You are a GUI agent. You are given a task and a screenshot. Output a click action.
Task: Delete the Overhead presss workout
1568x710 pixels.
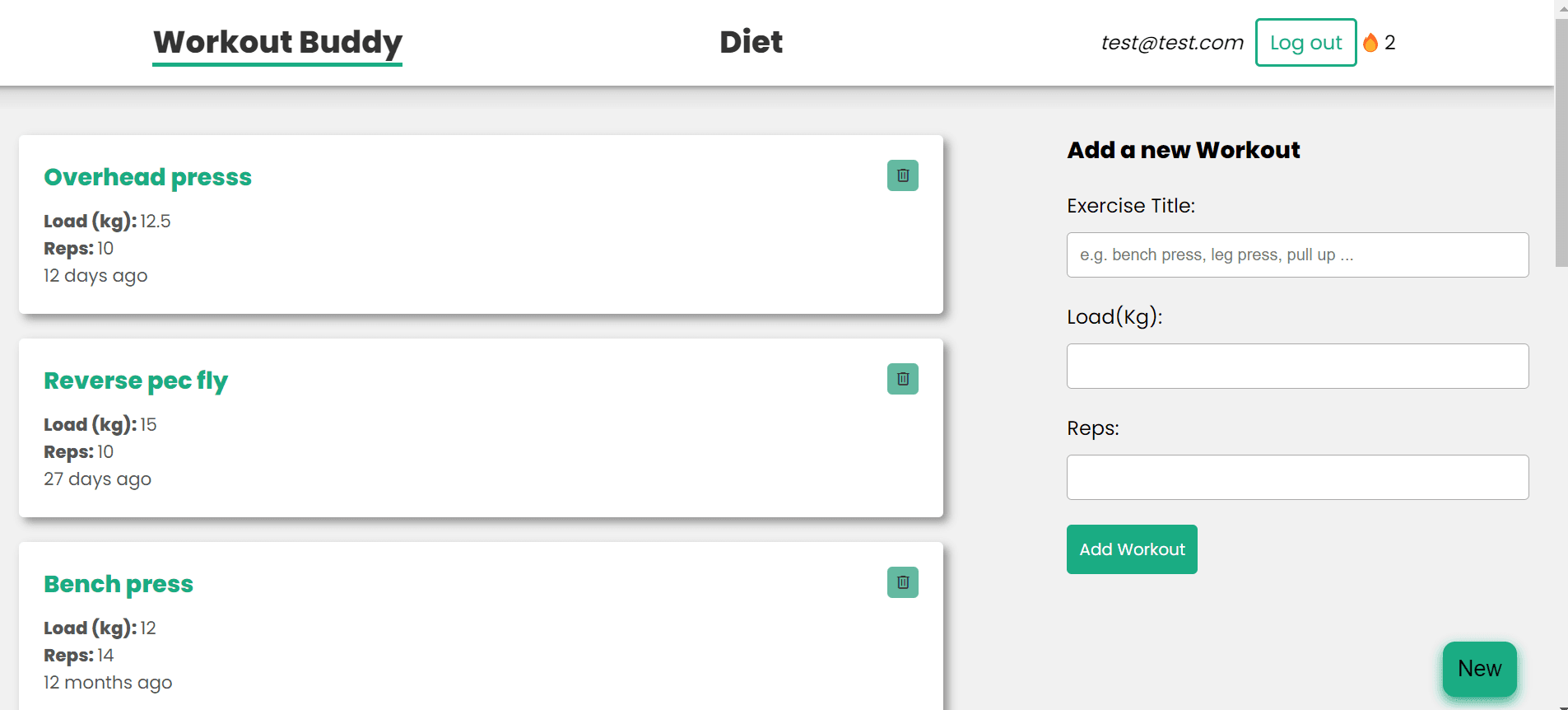(902, 175)
